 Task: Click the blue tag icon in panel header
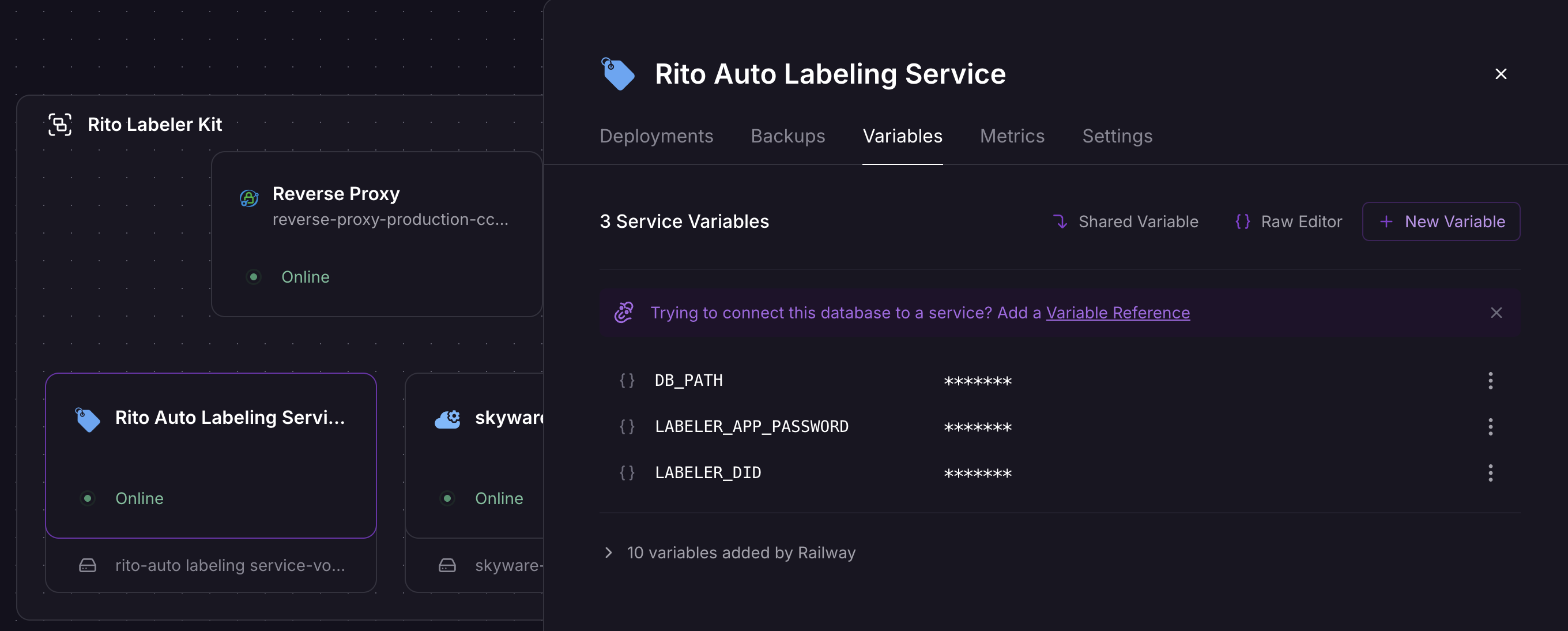coord(618,74)
